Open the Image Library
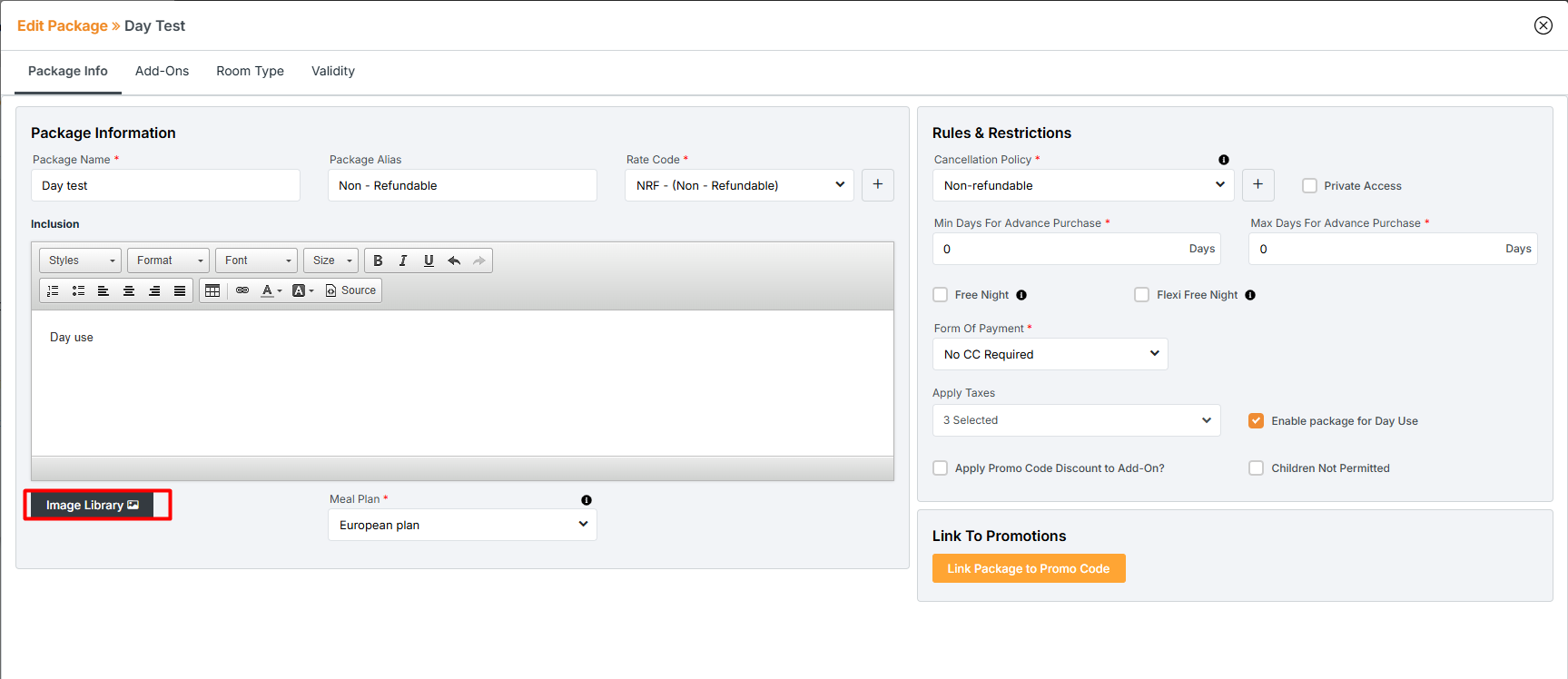This screenshot has width=1568, height=679. (92, 505)
